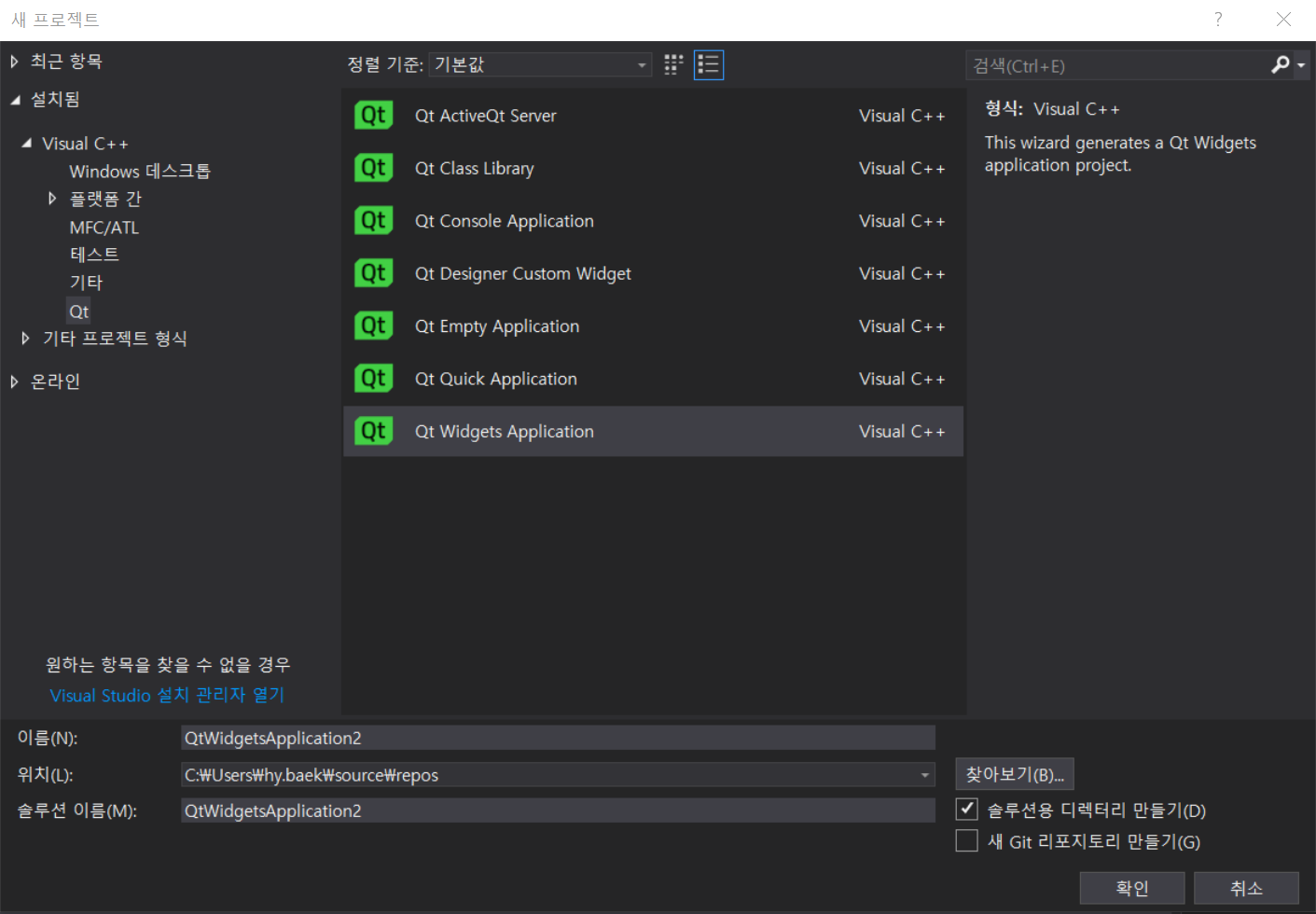The image size is (1316, 914).
Task: Collapse the 설치됨 section
Action: click(15, 100)
